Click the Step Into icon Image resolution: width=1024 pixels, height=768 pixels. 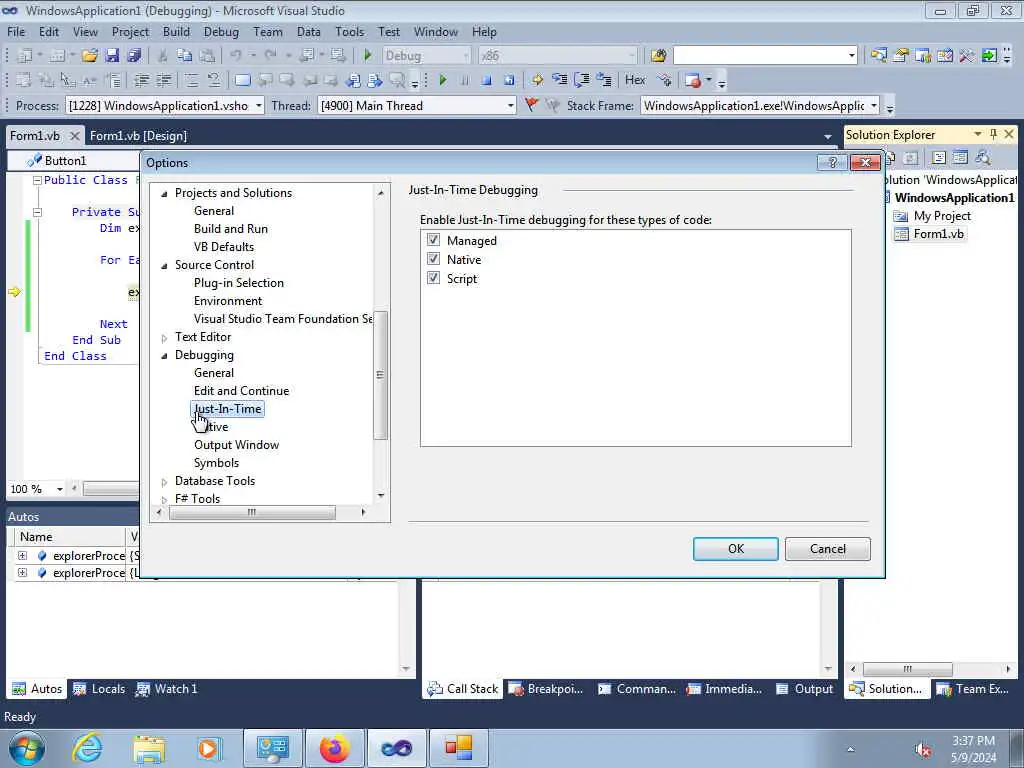[x=559, y=80]
